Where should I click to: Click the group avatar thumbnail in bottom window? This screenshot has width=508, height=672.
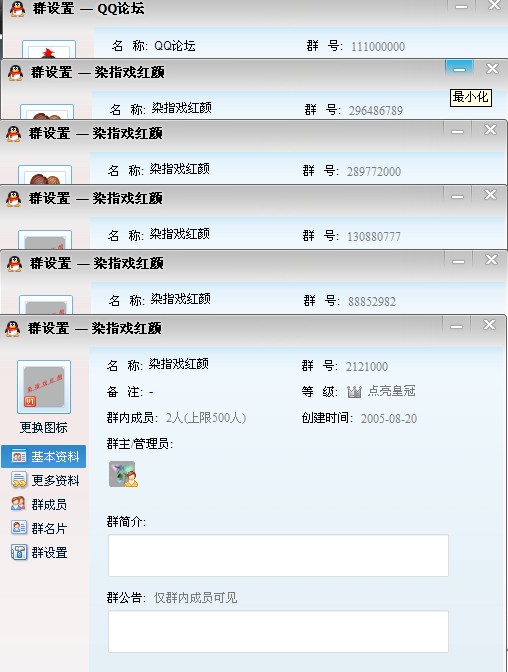click(44, 387)
